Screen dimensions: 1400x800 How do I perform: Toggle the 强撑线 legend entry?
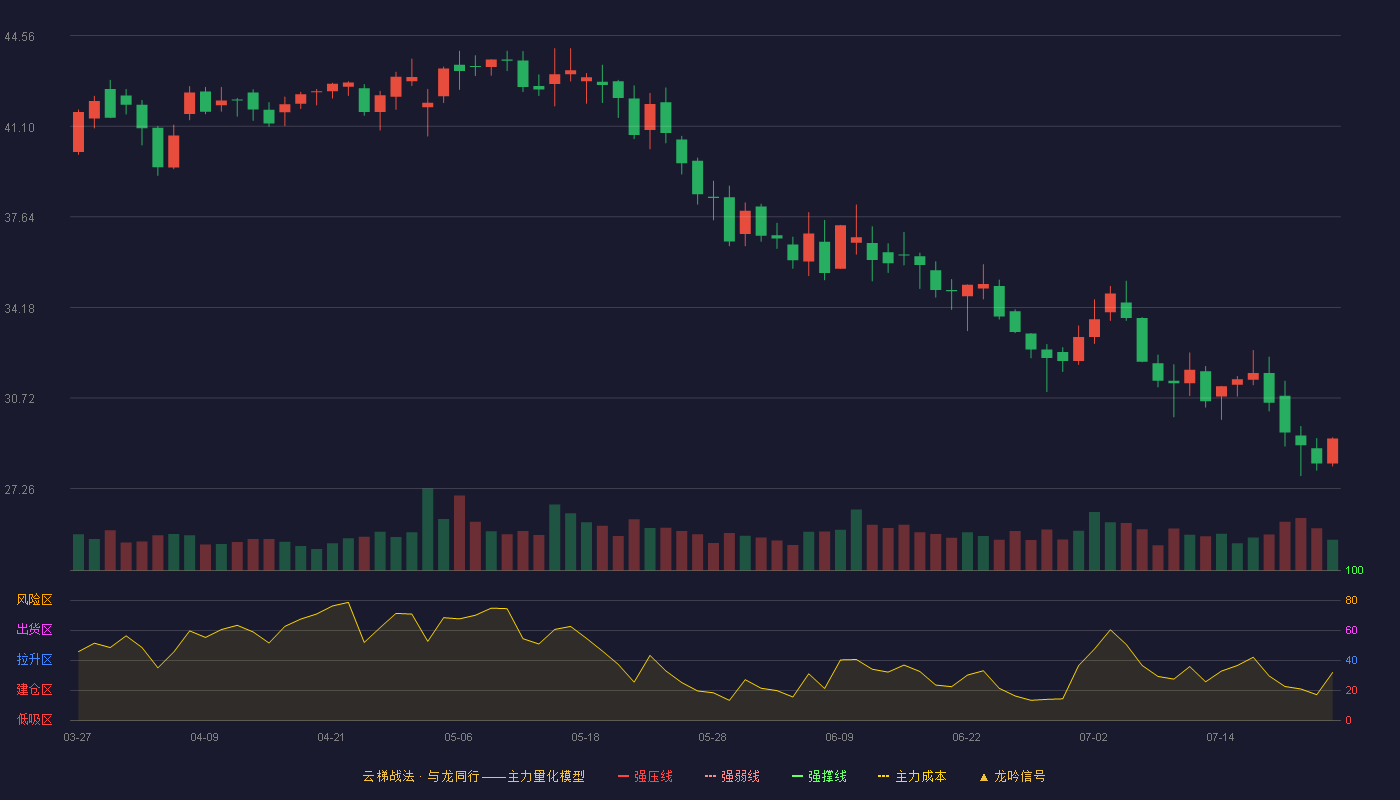(x=819, y=776)
